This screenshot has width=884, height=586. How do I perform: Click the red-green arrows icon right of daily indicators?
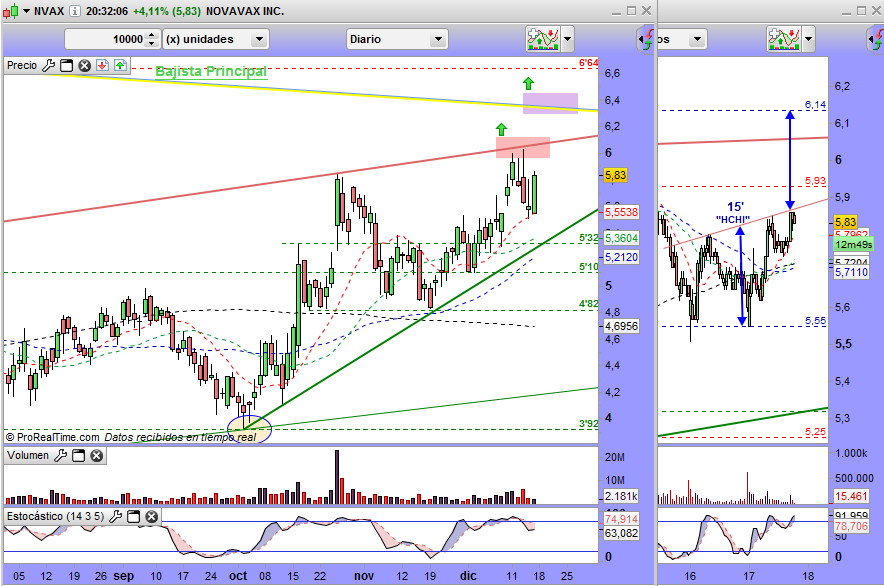(648, 39)
